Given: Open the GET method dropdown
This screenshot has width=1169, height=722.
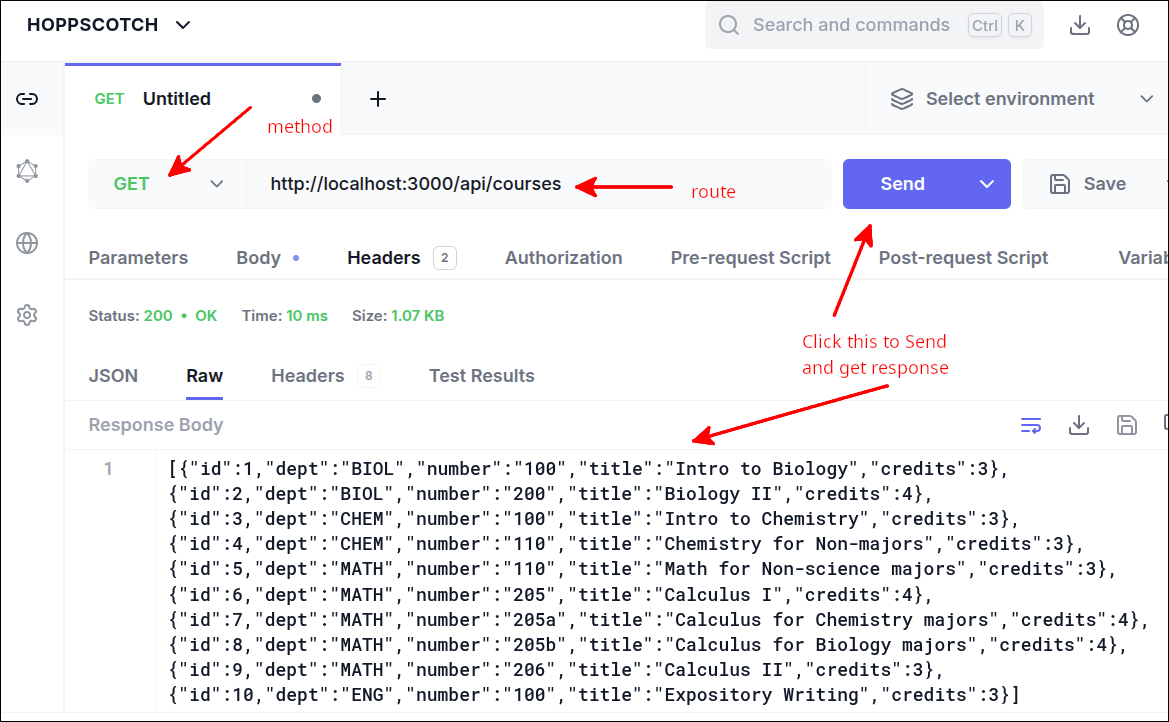Looking at the screenshot, I should (x=167, y=184).
